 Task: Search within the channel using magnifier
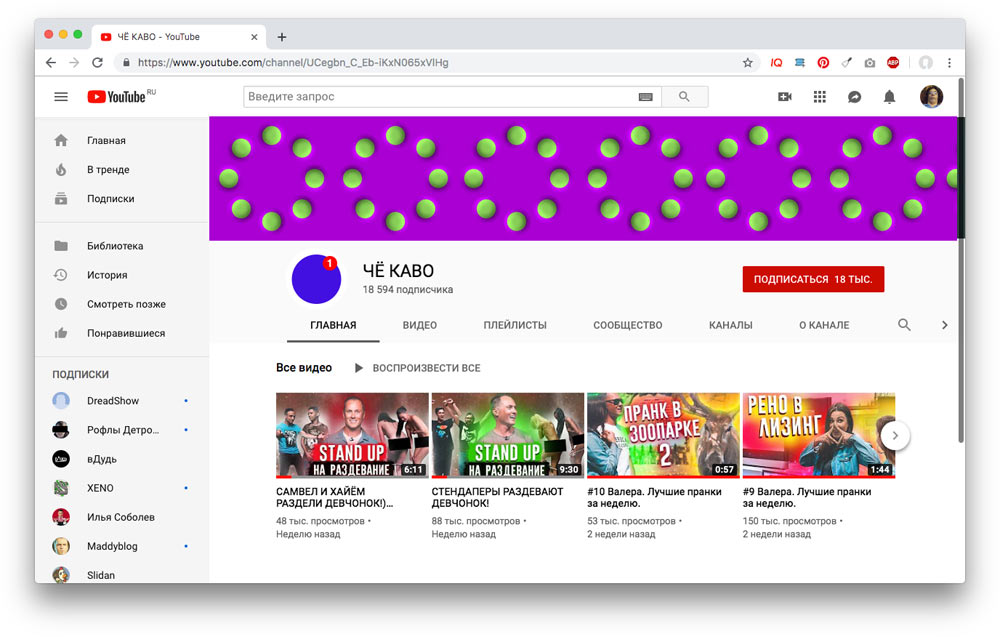click(904, 325)
